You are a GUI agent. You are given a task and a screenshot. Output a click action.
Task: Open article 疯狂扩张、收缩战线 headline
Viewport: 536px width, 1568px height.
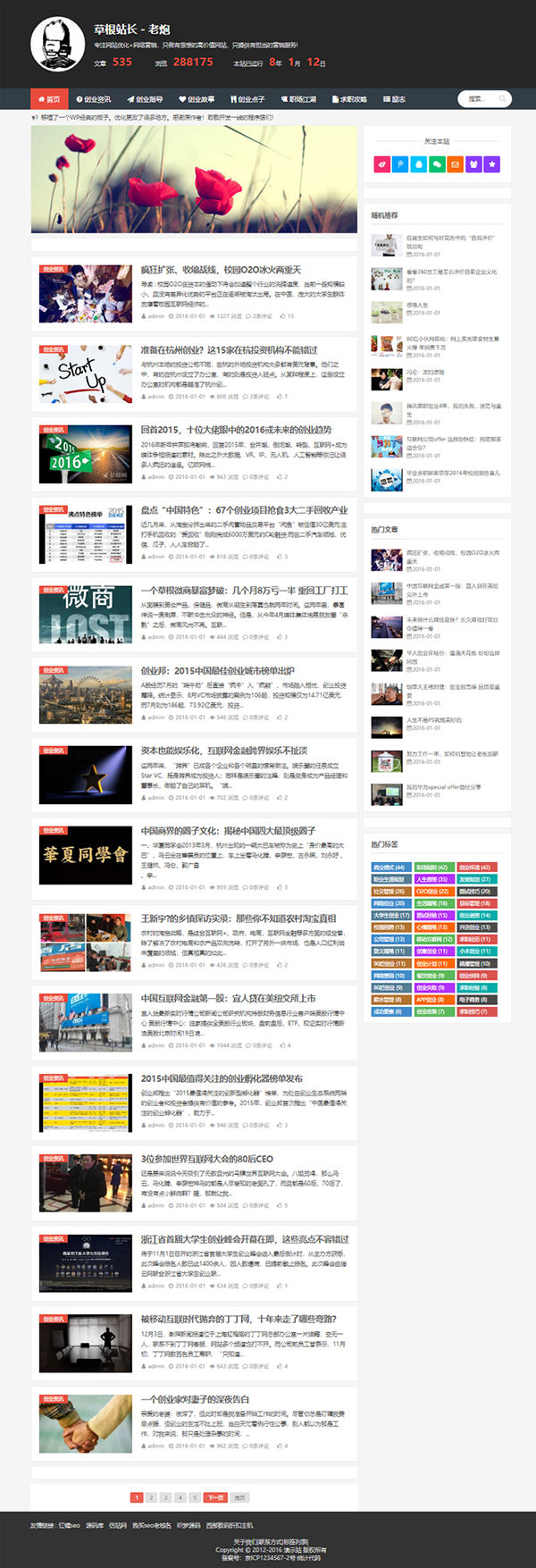[x=221, y=270]
